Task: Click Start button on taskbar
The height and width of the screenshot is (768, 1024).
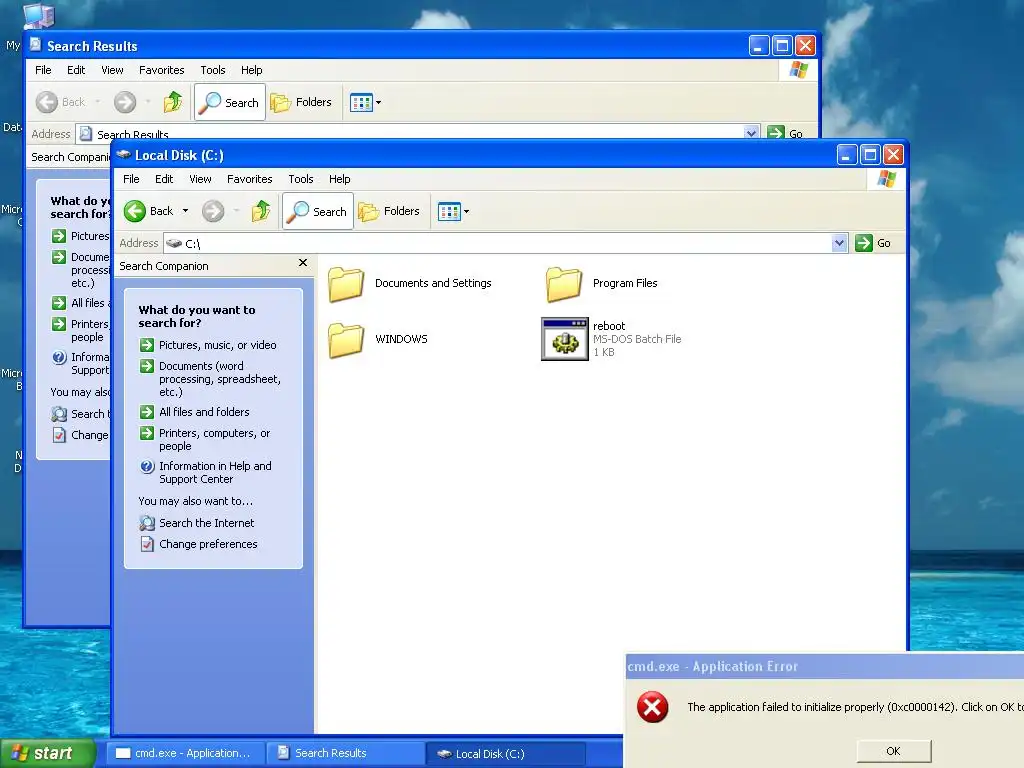Action: (48, 753)
